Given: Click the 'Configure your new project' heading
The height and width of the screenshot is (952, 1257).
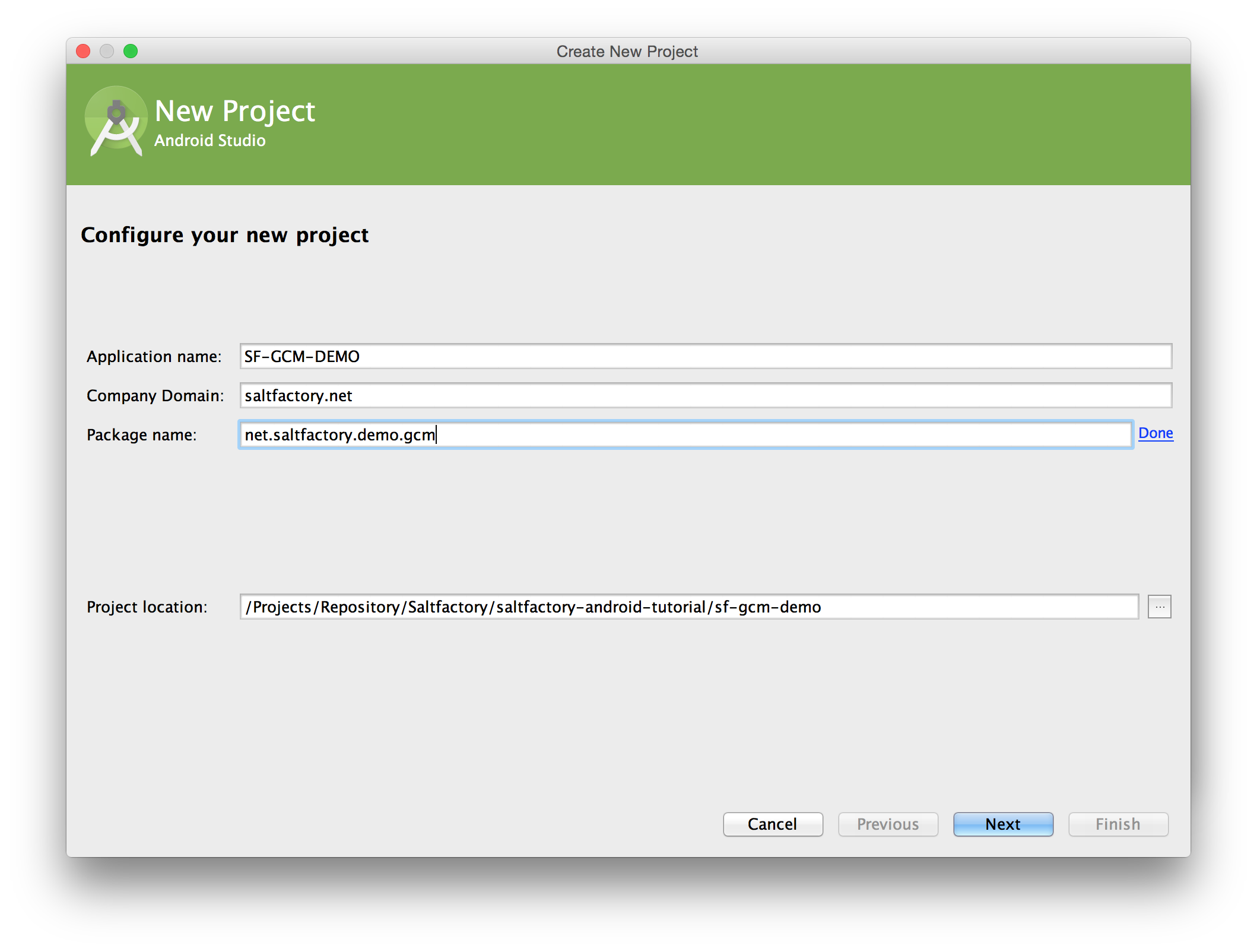Looking at the screenshot, I should (225, 236).
